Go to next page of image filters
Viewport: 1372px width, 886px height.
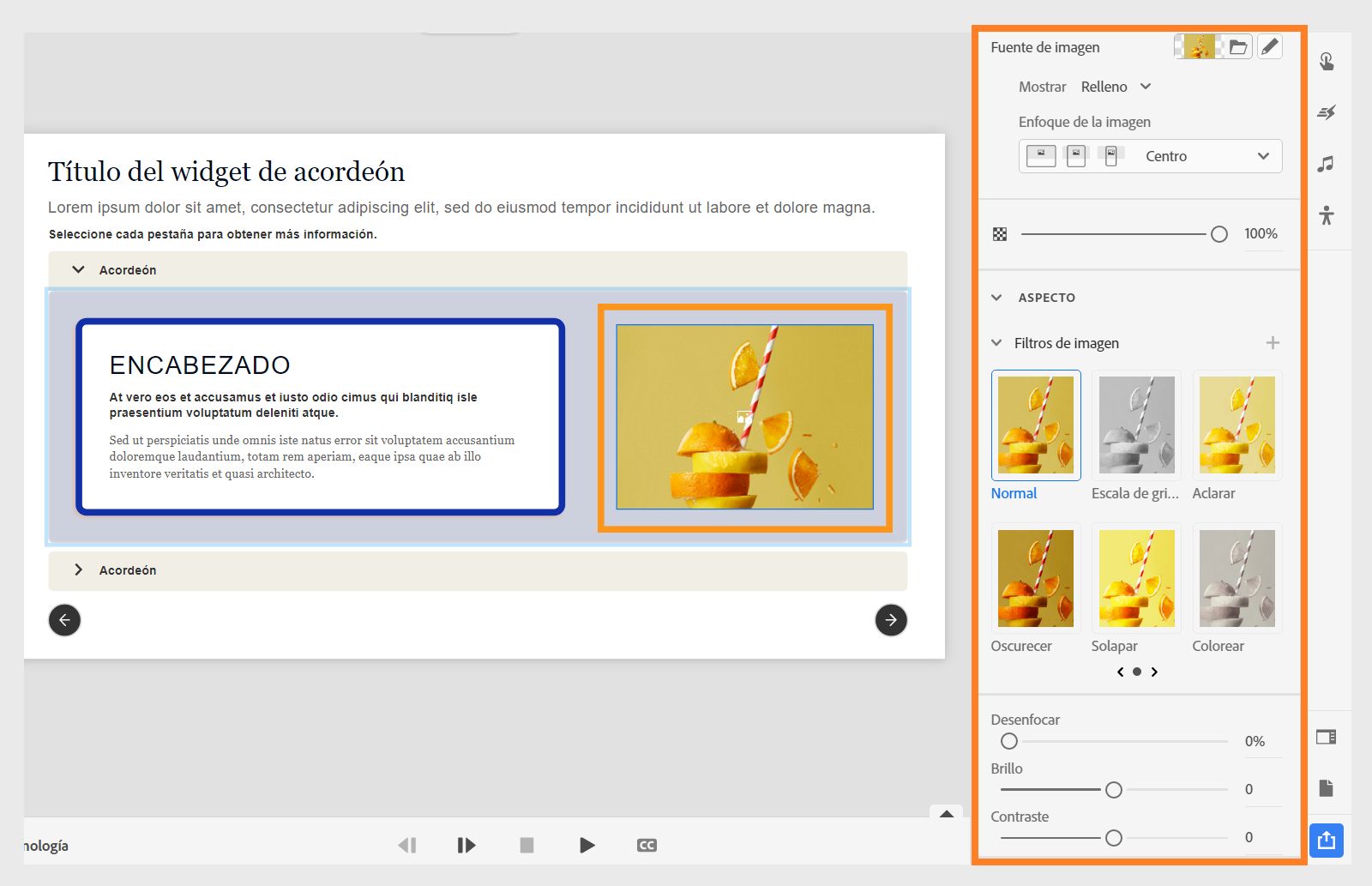[1154, 672]
